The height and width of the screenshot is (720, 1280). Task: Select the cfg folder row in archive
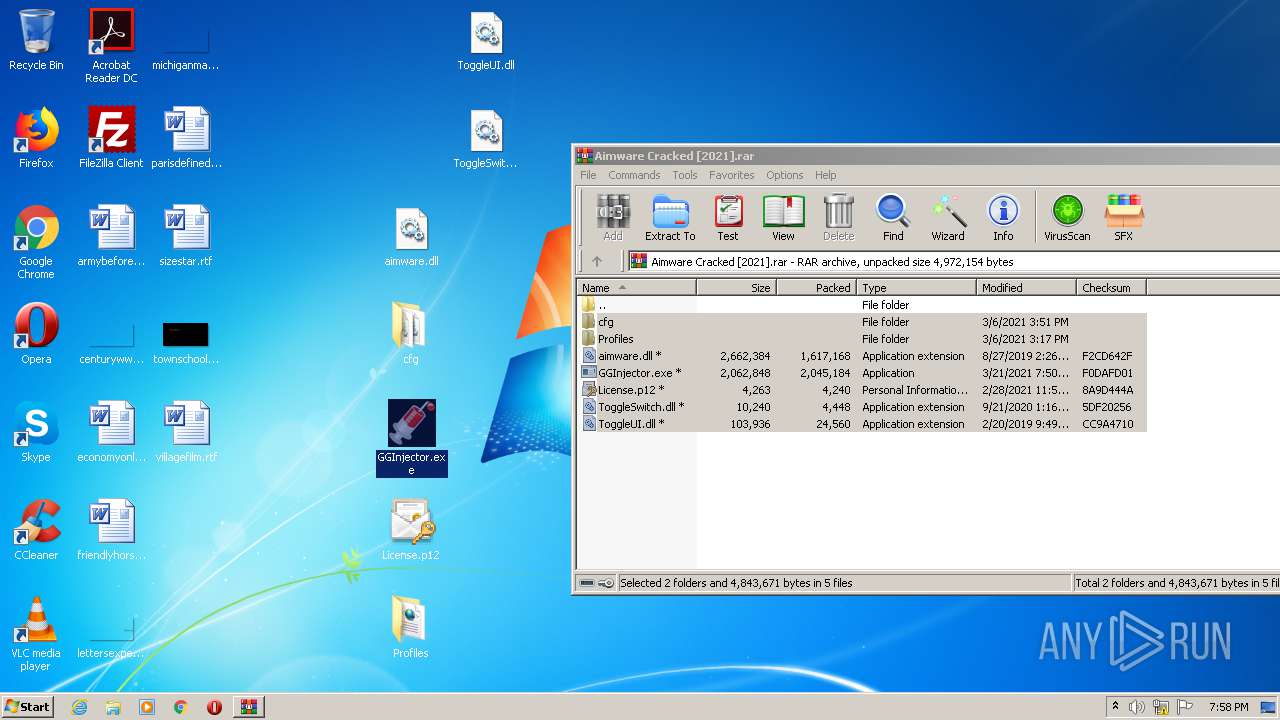tap(862, 322)
